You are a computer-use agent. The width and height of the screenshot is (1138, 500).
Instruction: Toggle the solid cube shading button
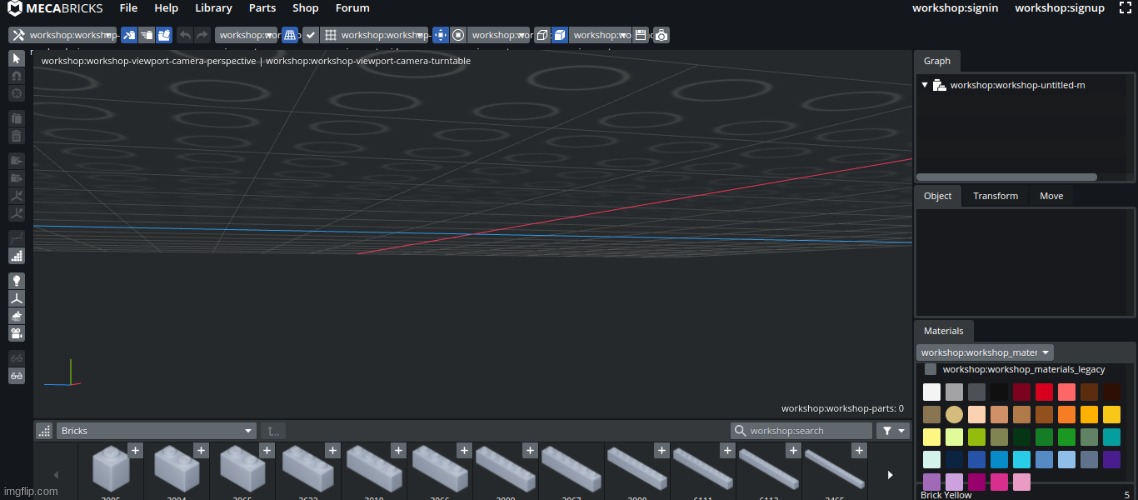[x=560, y=35]
